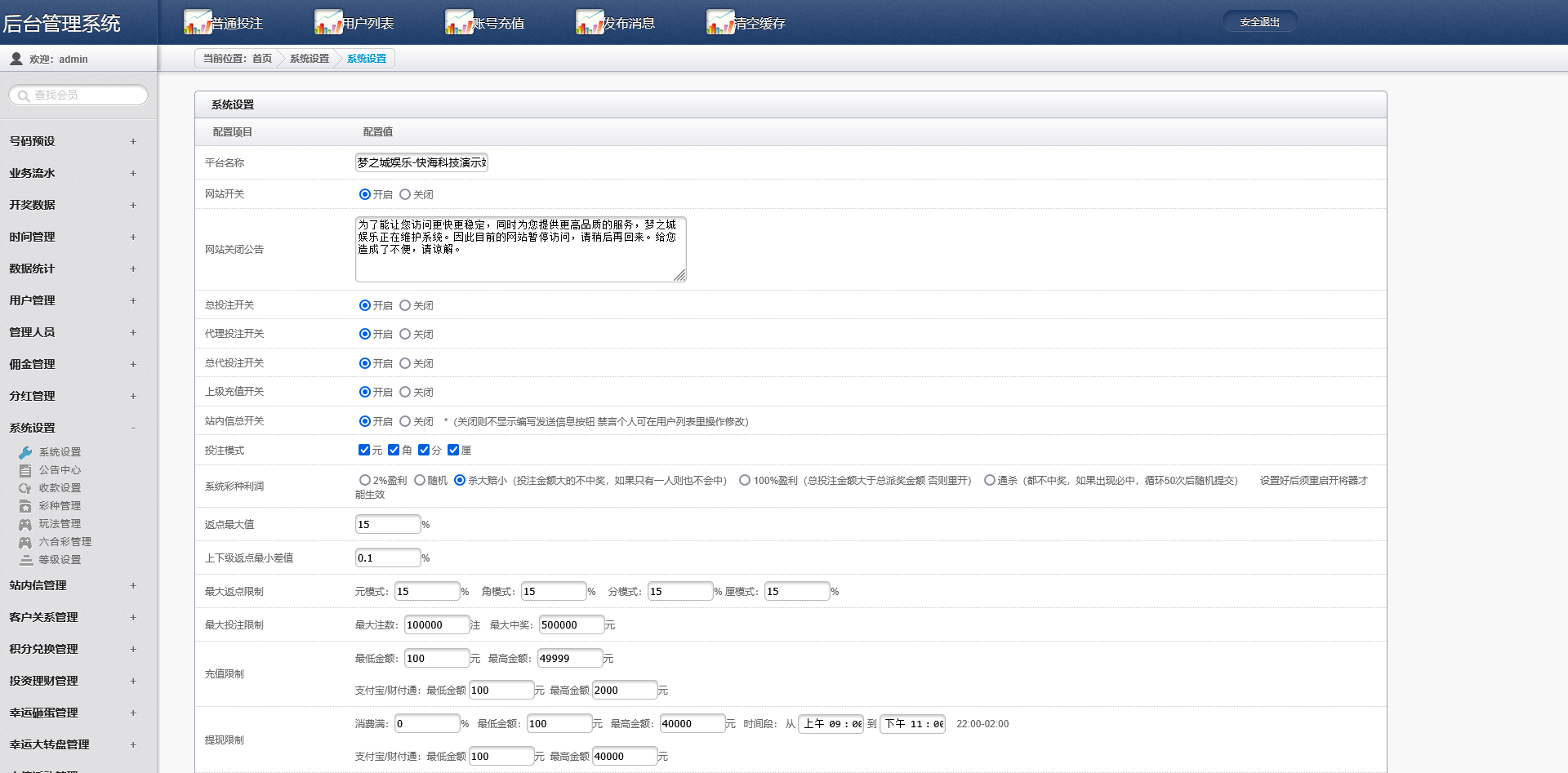This screenshot has width=1568, height=773.
Task: Click the 安全退出 logout button
Action: (x=1259, y=22)
